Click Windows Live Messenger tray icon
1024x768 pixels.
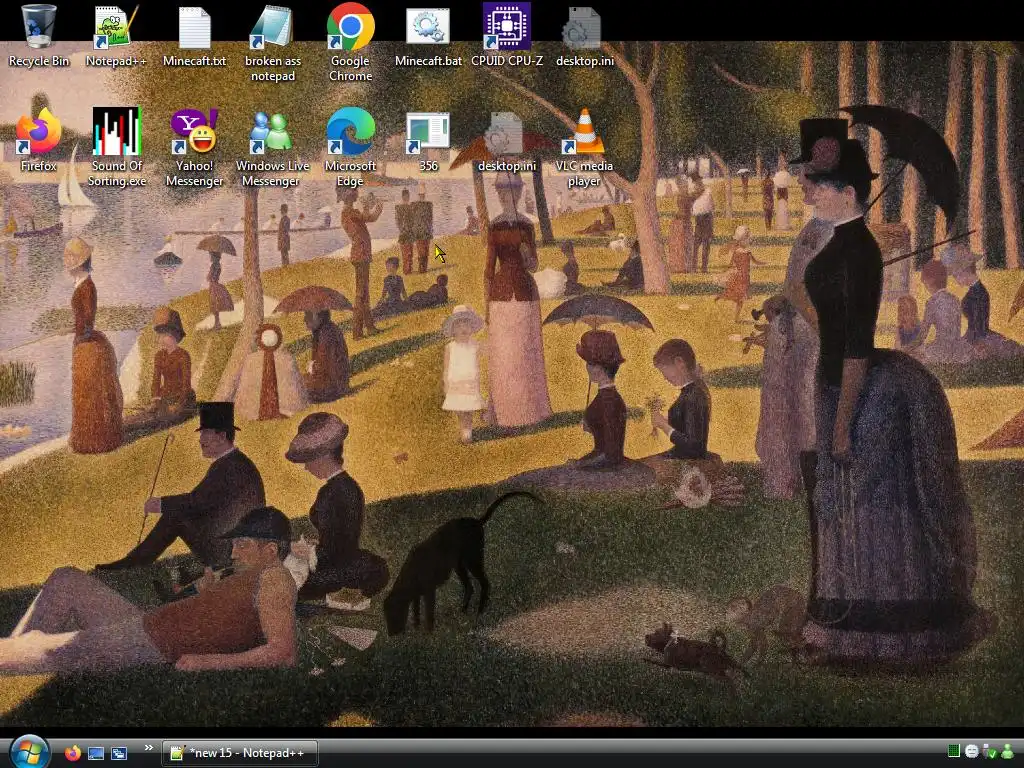click(x=1008, y=751)
